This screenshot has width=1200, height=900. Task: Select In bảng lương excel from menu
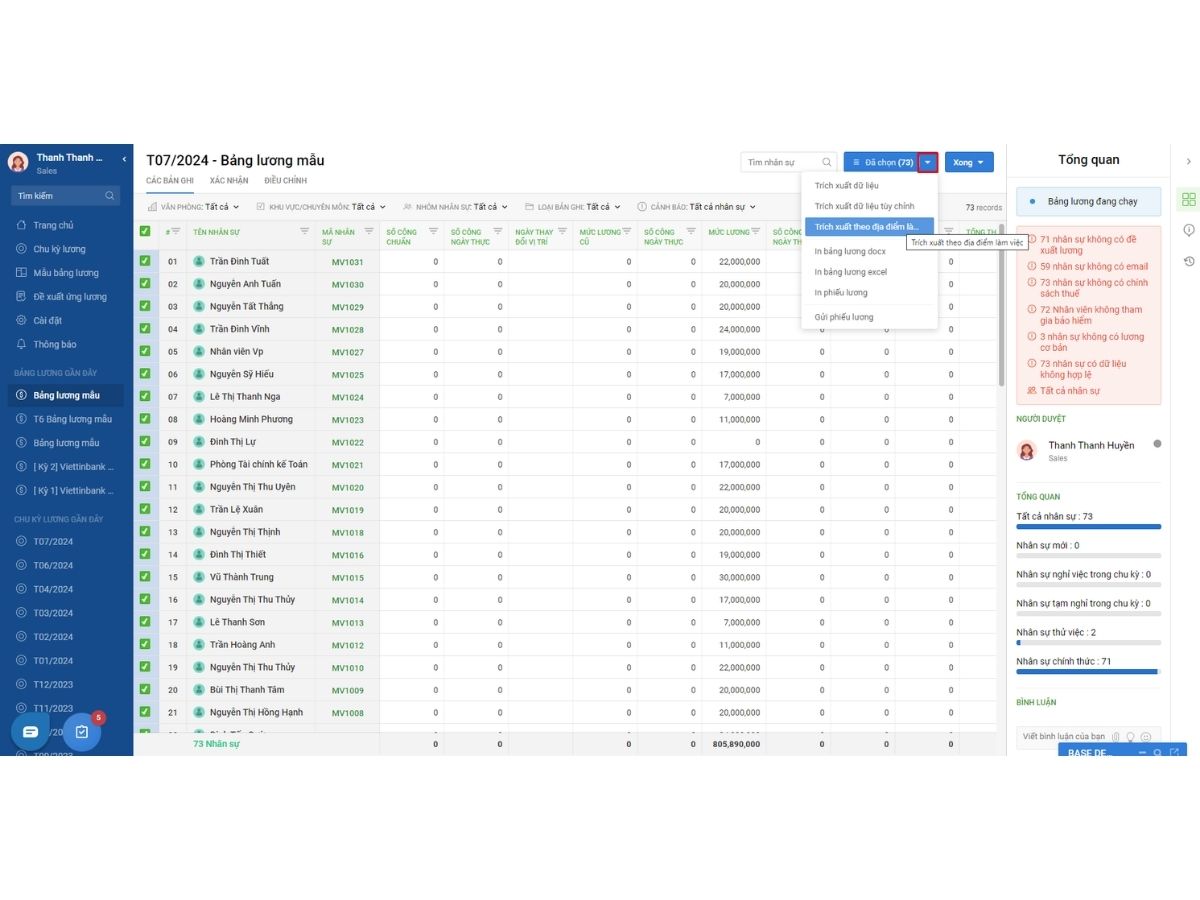[850, 272]
